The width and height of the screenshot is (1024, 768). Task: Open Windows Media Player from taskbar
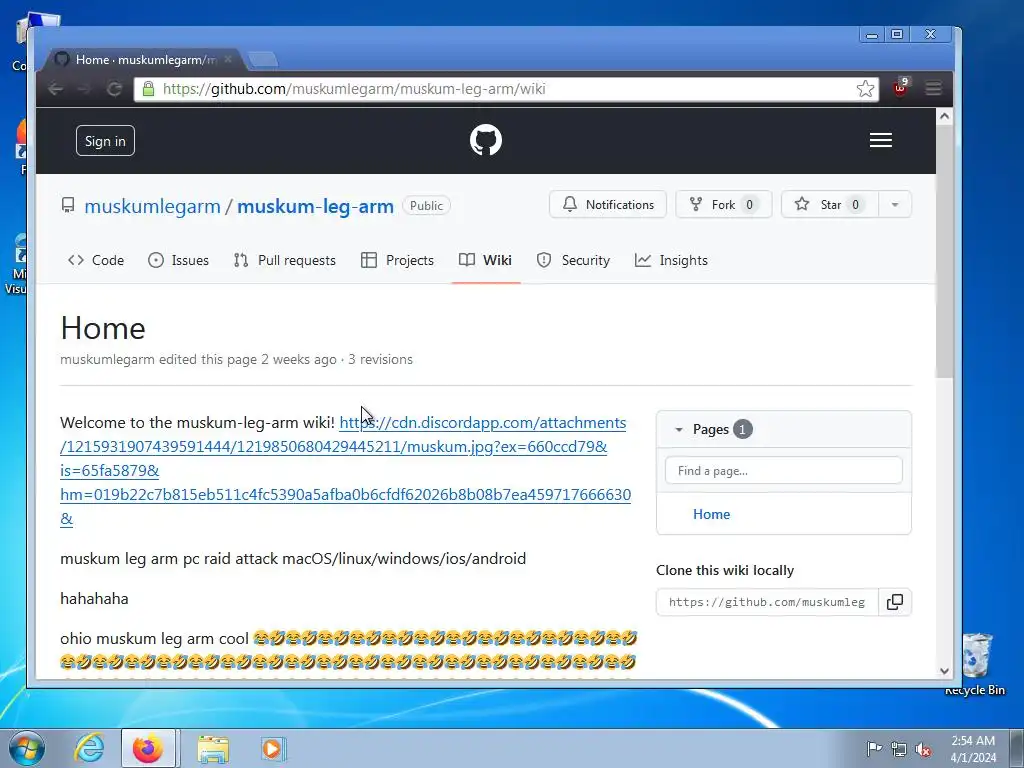click(x=272, y=748)
